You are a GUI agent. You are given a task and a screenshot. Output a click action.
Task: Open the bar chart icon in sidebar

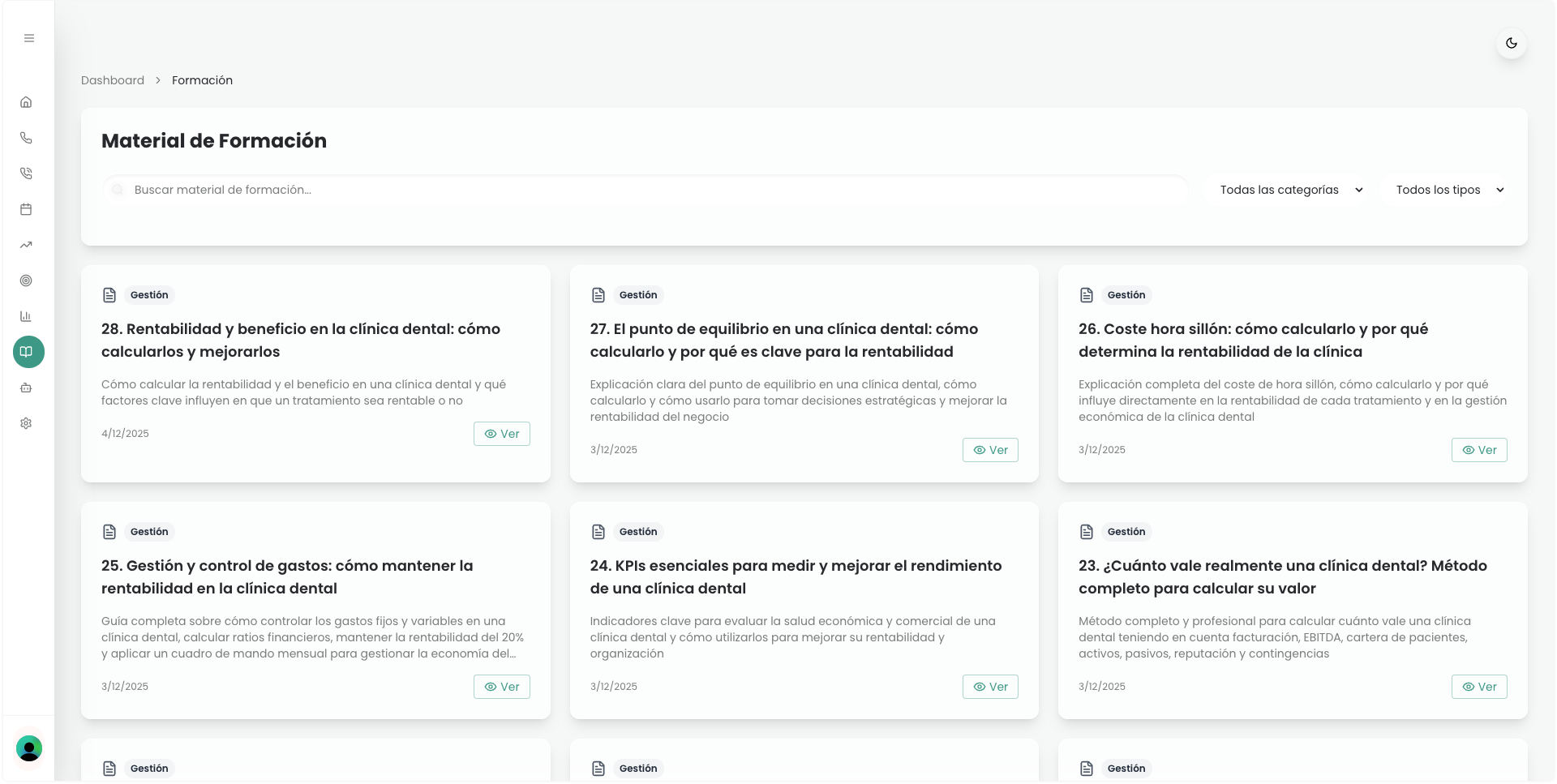[26, 316]
